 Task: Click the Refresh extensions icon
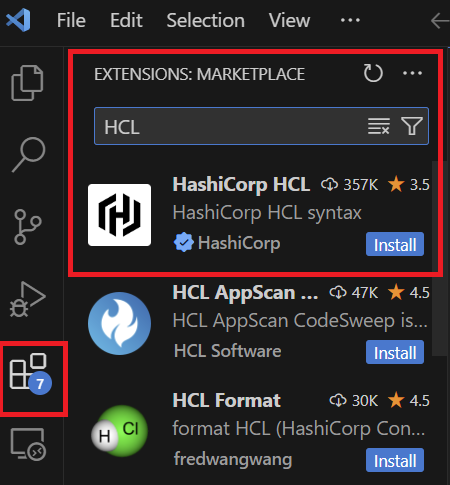(373, 73)
